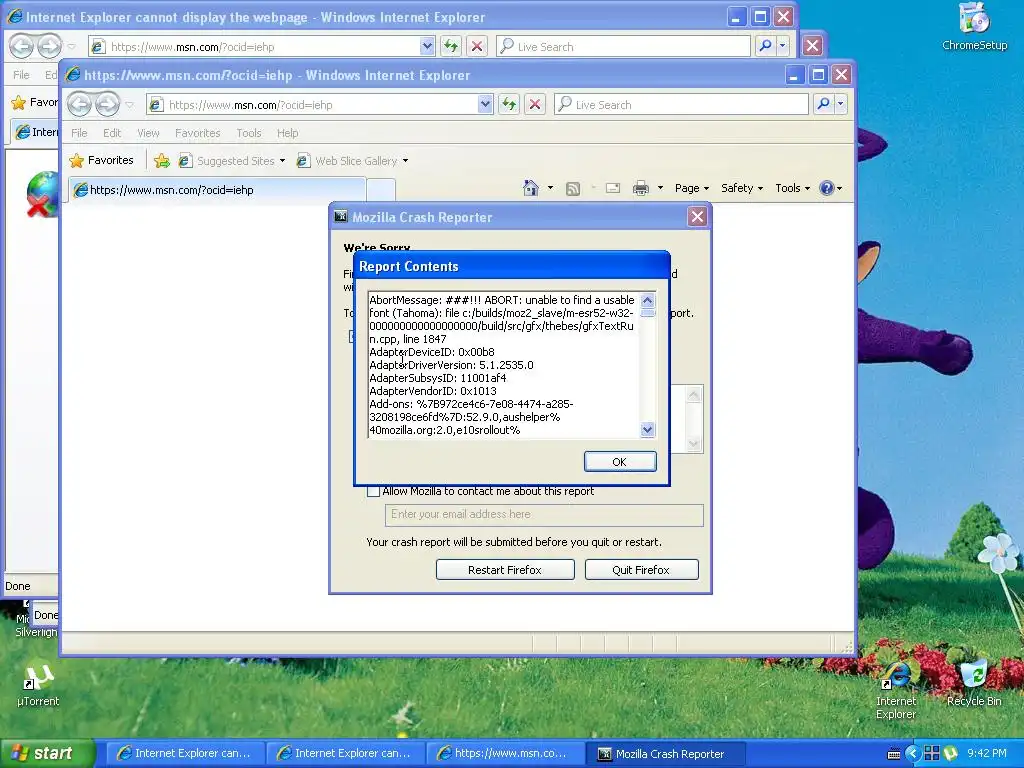The width and height of the screenshot is (1024, 768).
Task: Click search magnifier in rear IE window
Action: [x=765, y=46]
